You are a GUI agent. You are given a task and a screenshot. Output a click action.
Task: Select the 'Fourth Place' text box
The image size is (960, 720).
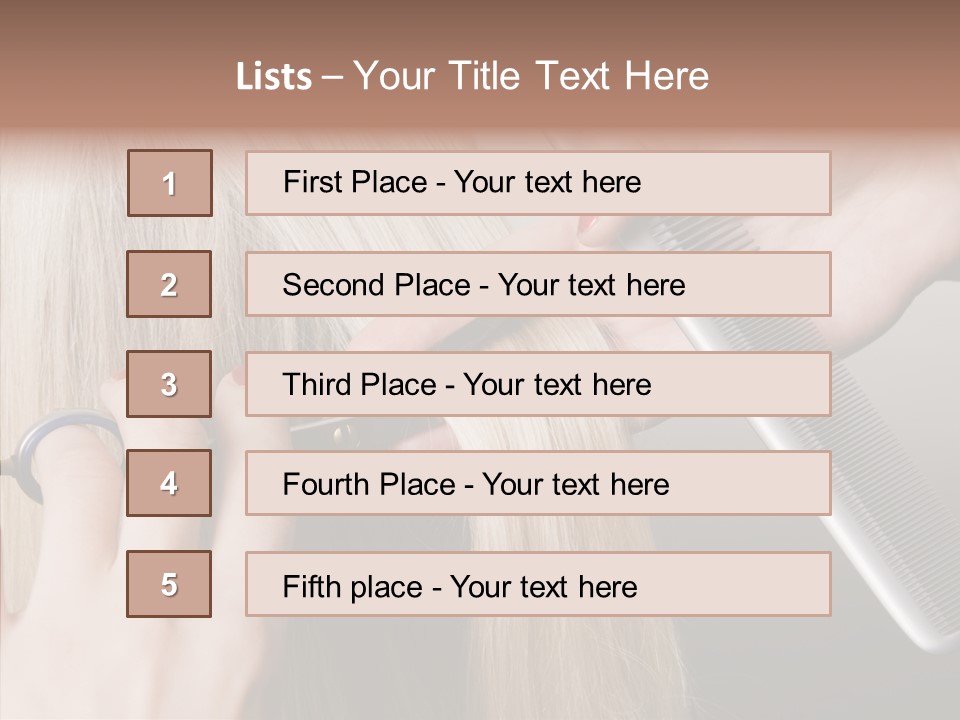pos(538,484)
